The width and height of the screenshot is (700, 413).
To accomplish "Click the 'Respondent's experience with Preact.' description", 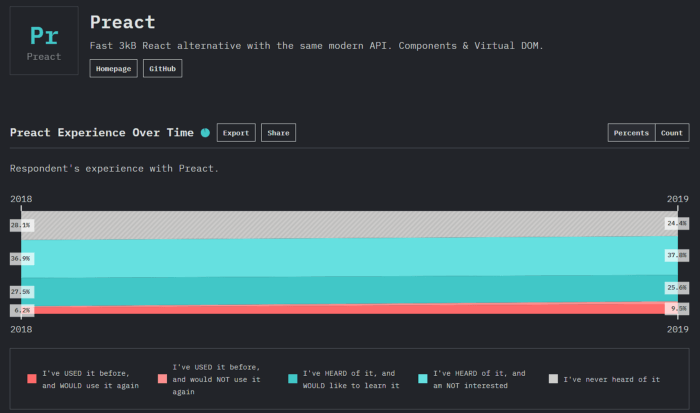I will (x=114, y=168).
